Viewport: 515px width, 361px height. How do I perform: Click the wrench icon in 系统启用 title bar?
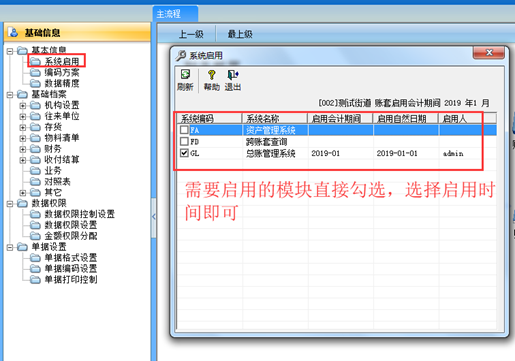pos(181,55)
